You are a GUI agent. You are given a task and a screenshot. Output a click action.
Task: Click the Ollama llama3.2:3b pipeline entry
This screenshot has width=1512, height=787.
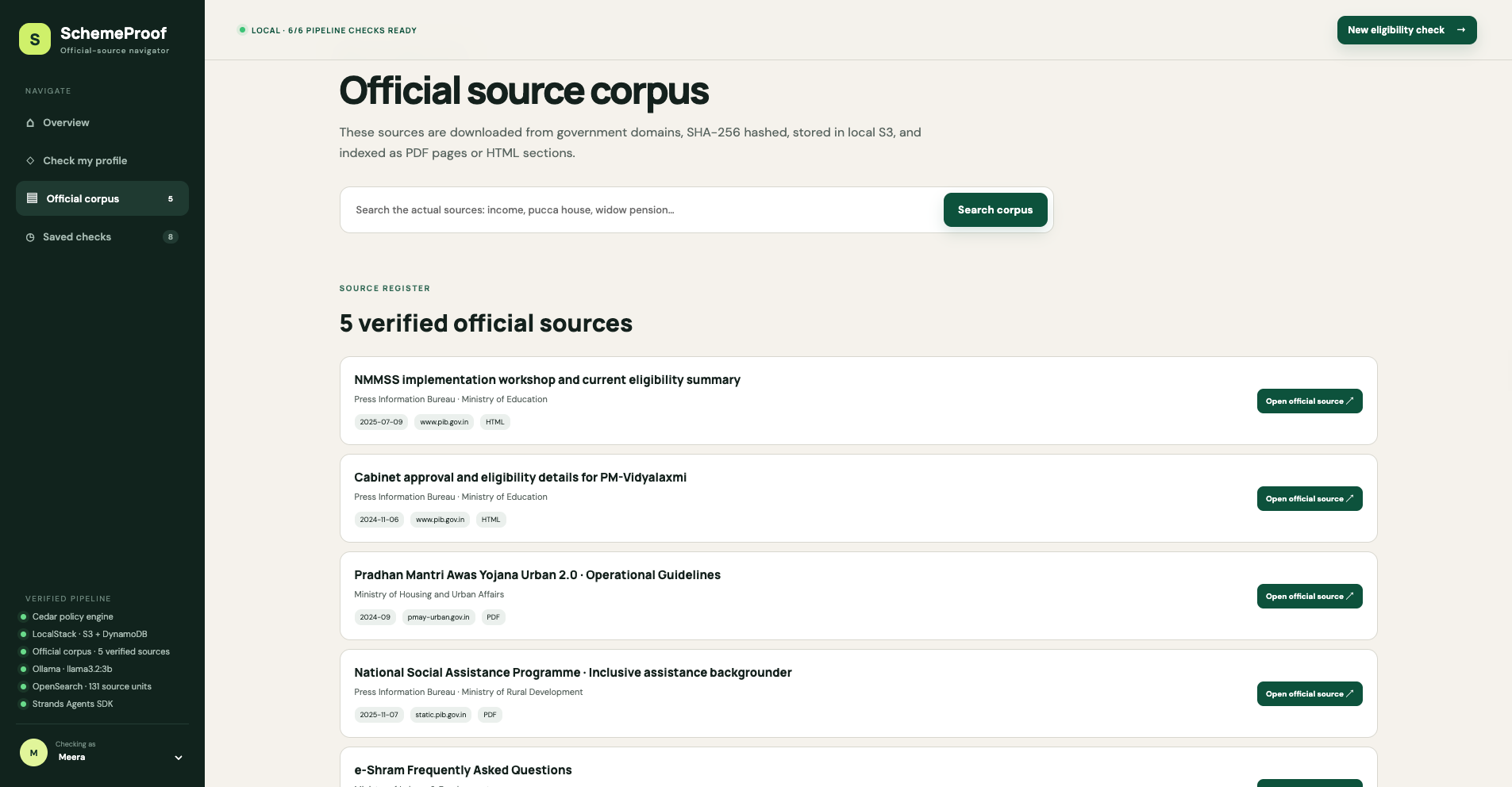72,669
